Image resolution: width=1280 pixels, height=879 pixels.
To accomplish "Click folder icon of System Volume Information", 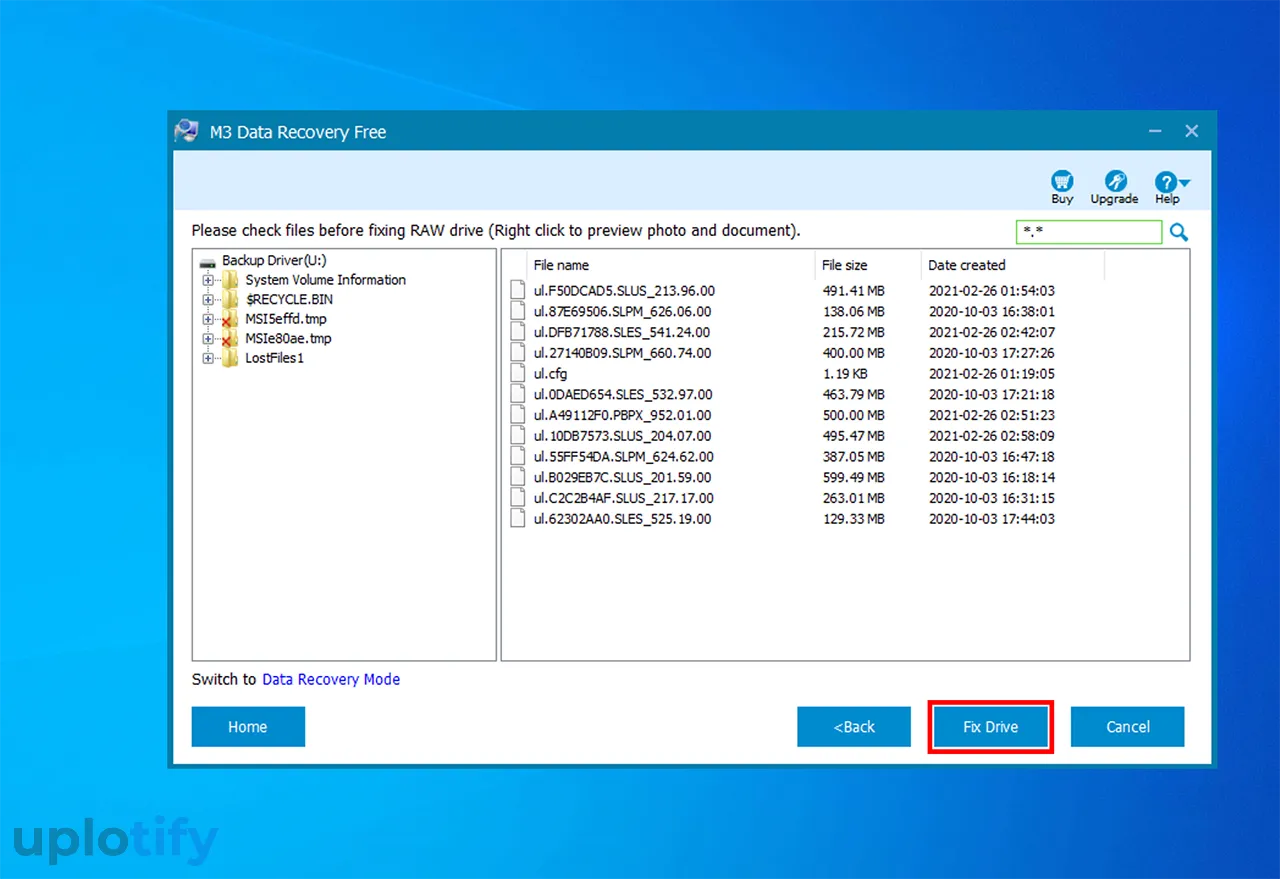I will click(x=229, y=280).
